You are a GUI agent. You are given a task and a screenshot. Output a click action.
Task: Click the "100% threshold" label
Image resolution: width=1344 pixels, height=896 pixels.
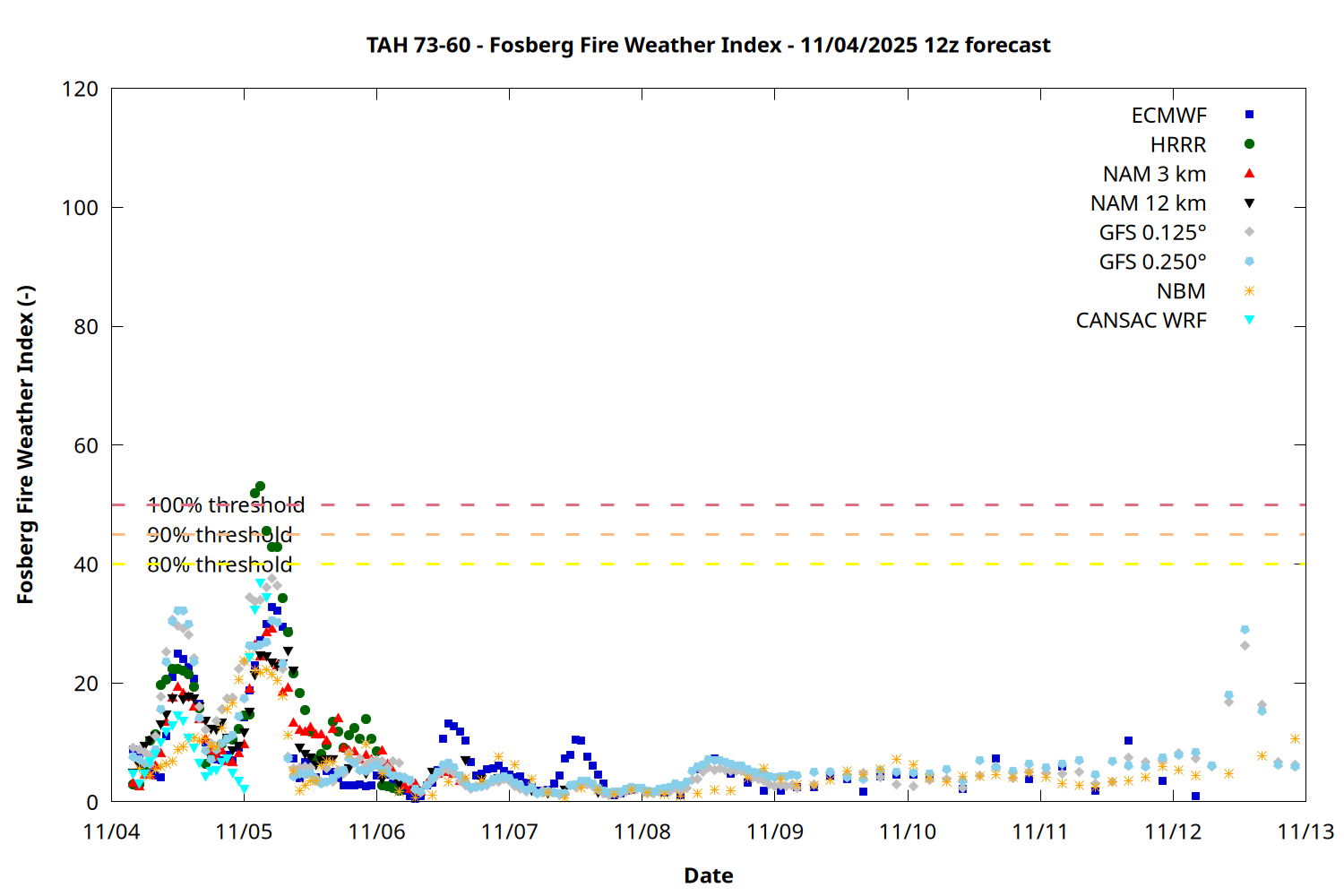pos(226,505)
